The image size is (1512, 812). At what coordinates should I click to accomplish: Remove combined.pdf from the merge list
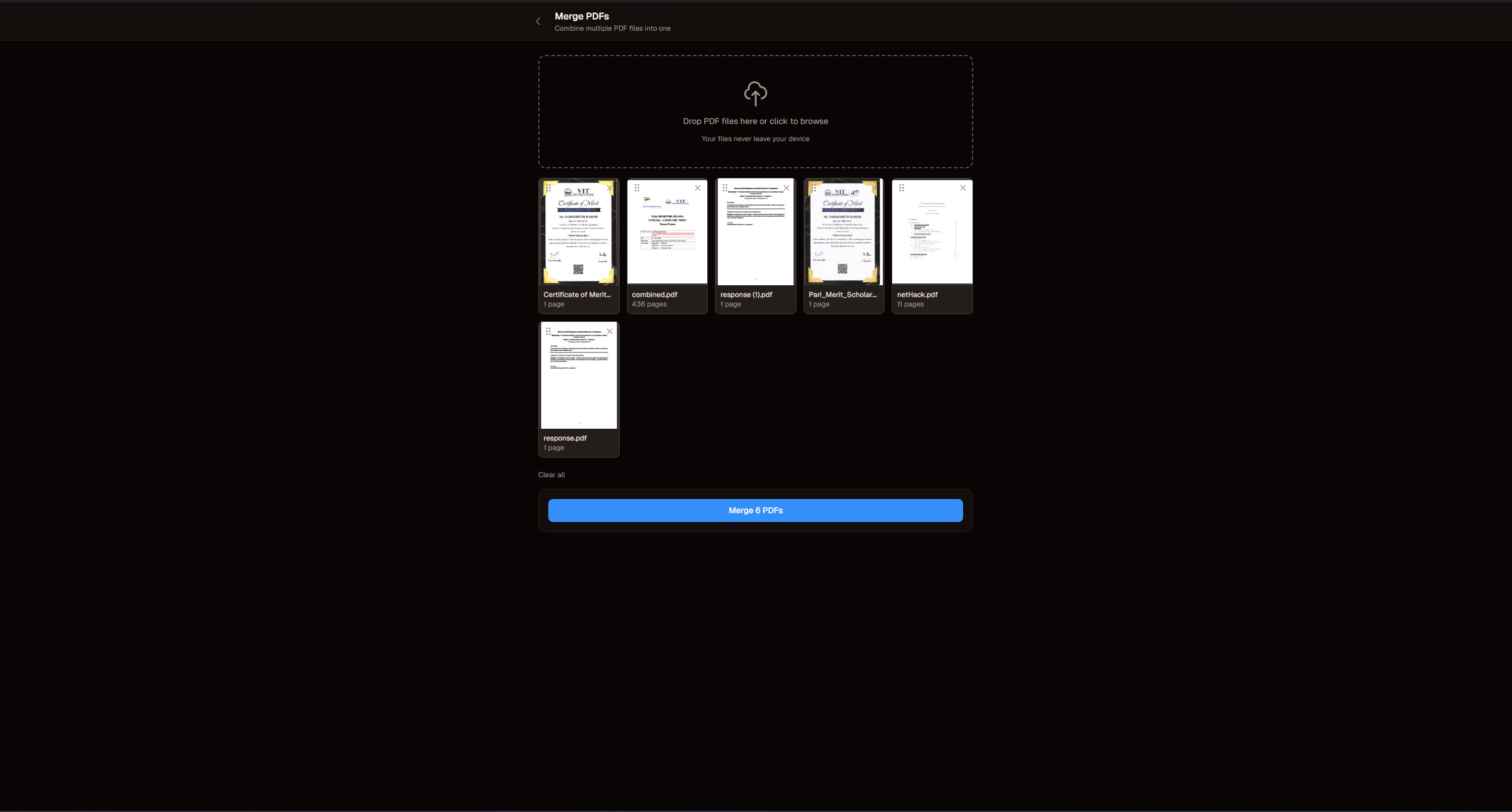(698, 188)
